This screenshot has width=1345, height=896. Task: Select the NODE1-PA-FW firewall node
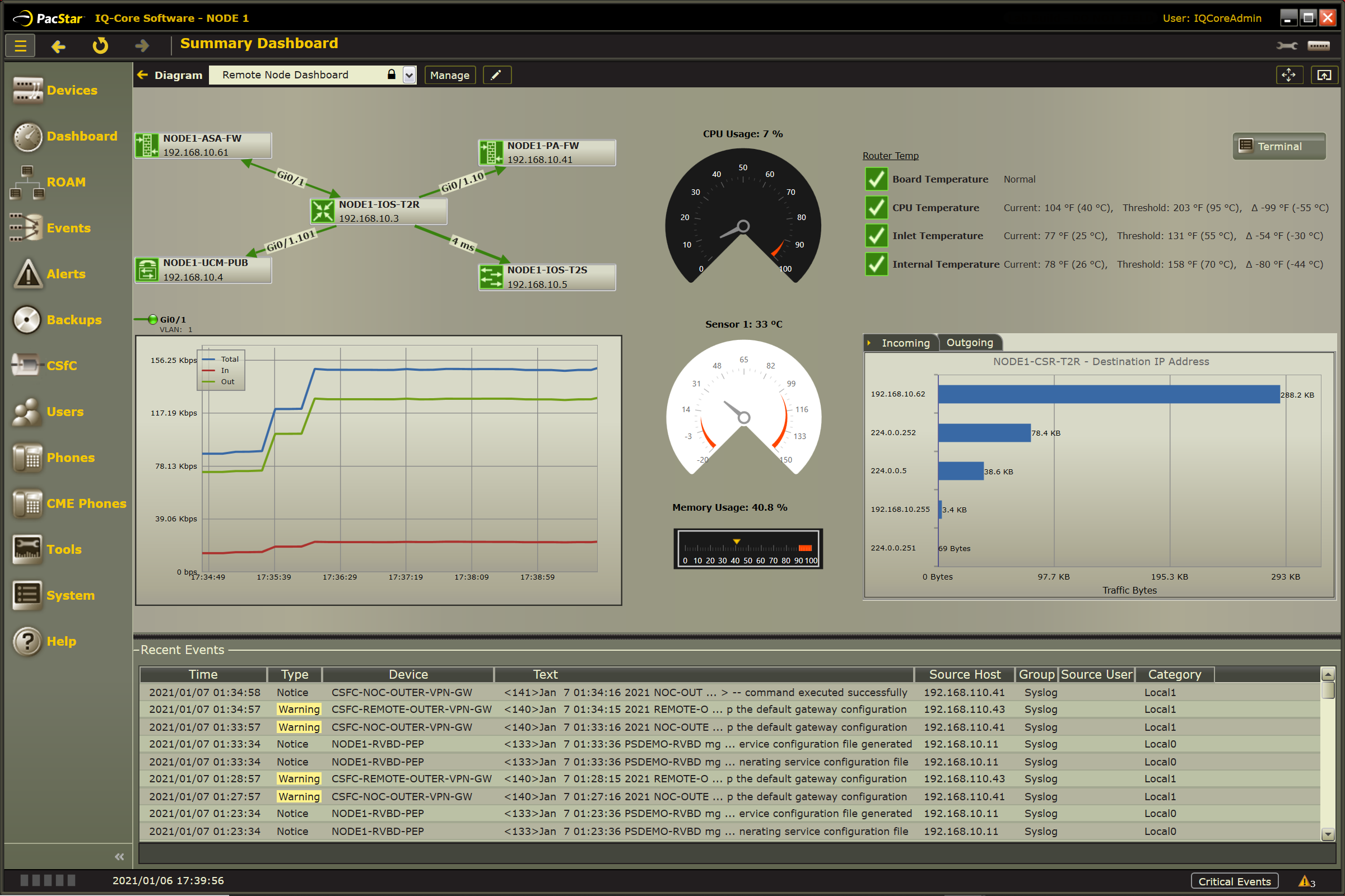pyautogui.click(x=547, y=152)
